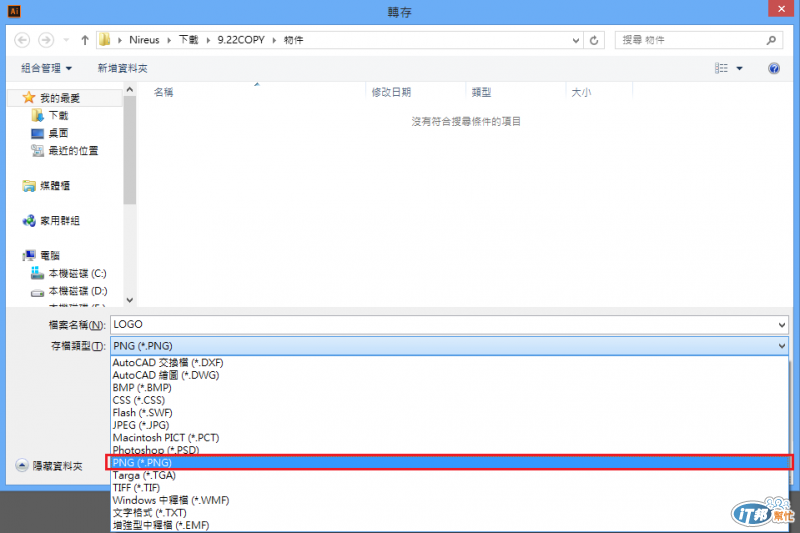Screen dimensions: 800x533
Task: Open recent locations dropdown arrow
Action: tap(66, 40)
